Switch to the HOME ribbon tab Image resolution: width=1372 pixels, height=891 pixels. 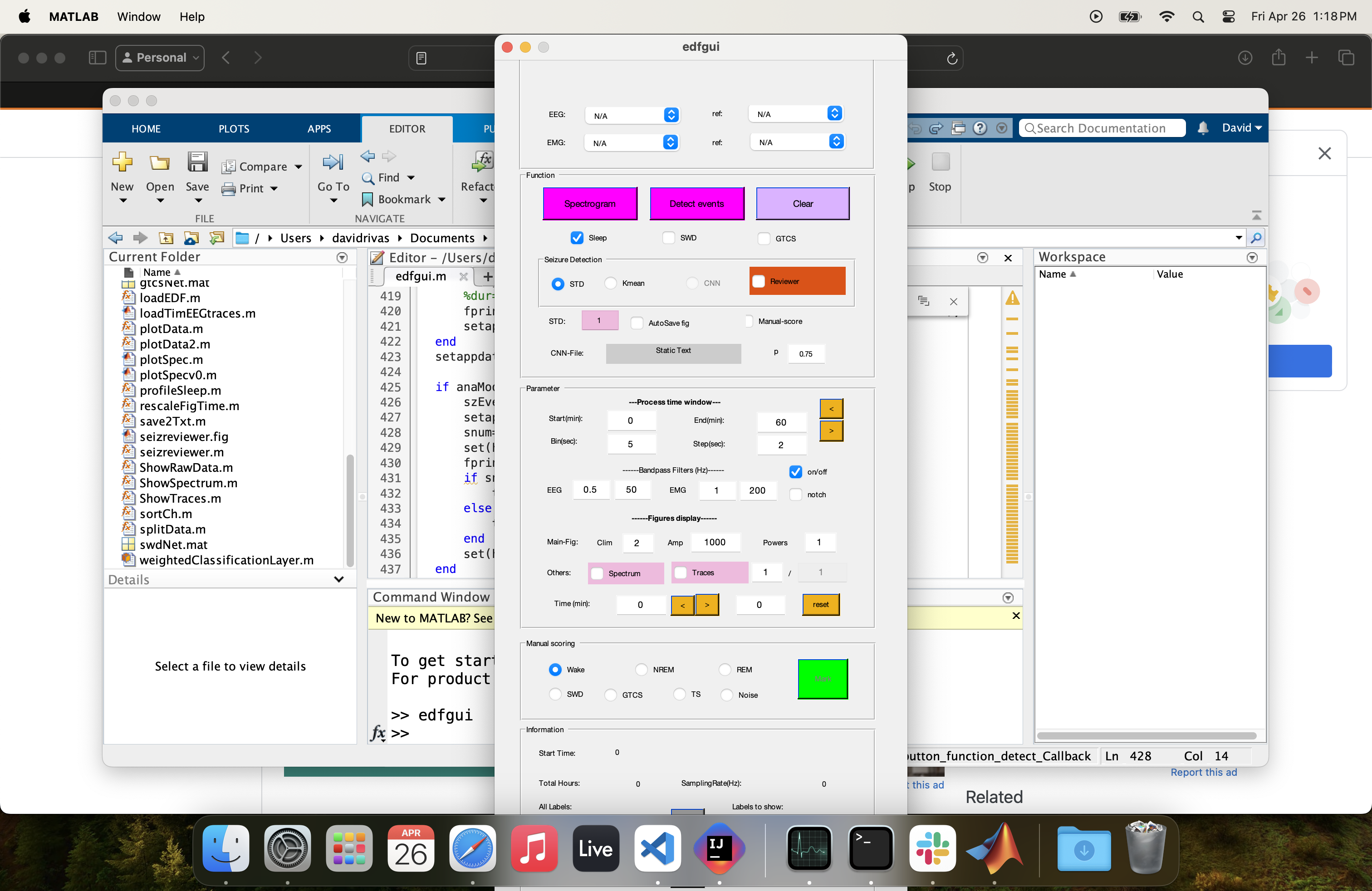click(146, 128)
